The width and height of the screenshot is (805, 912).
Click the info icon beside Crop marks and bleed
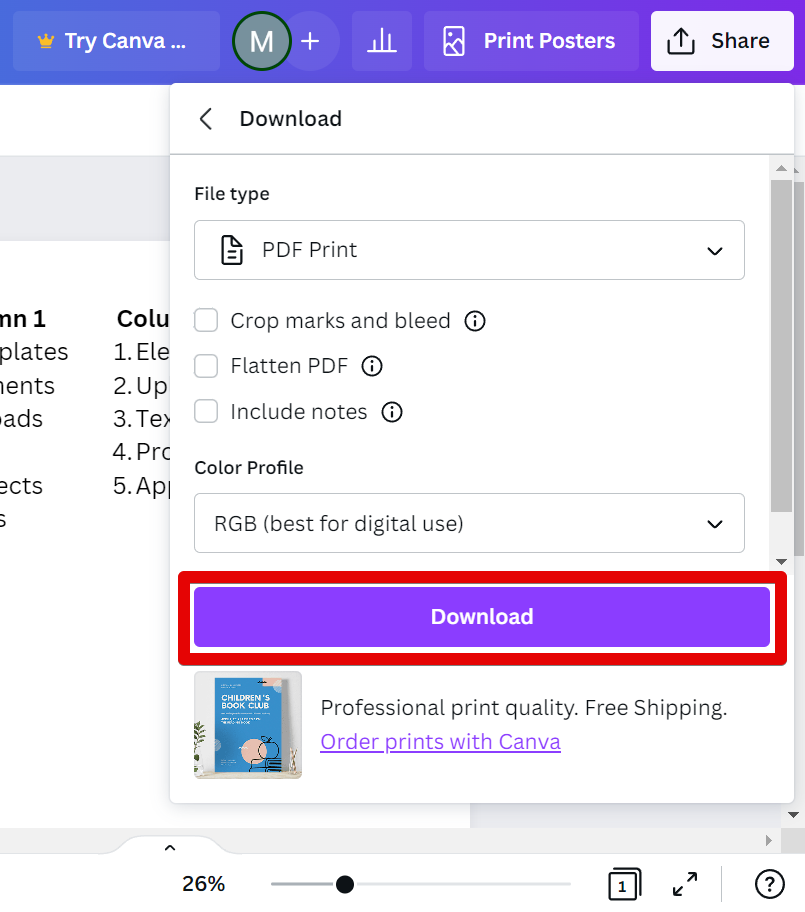click(476, 321)
